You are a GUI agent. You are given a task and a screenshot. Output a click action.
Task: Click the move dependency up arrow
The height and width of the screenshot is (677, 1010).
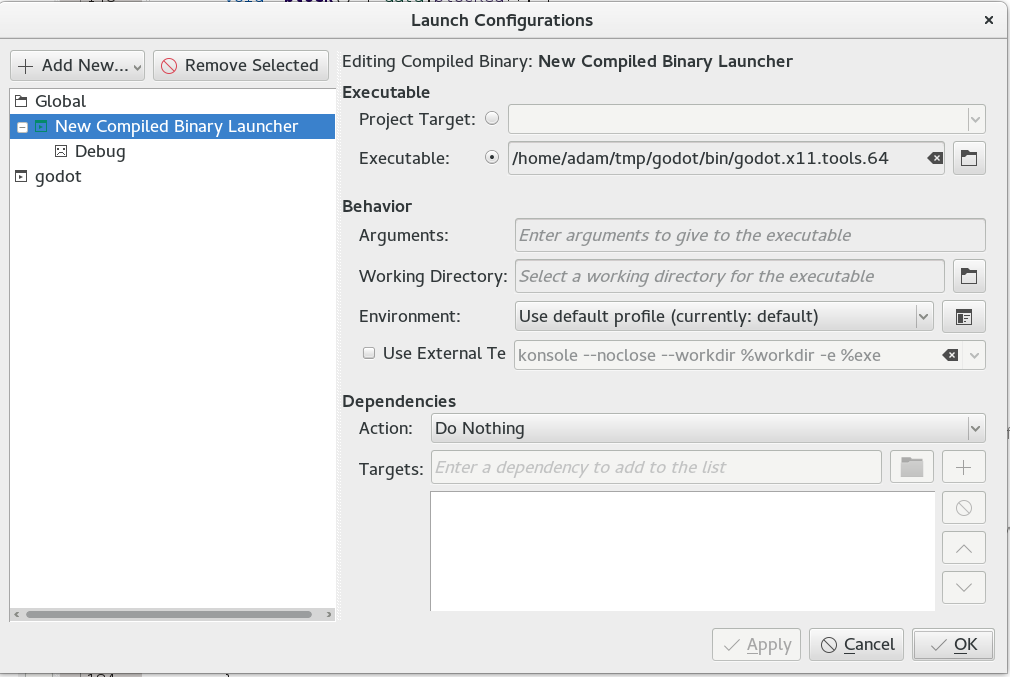click(964, 548)
